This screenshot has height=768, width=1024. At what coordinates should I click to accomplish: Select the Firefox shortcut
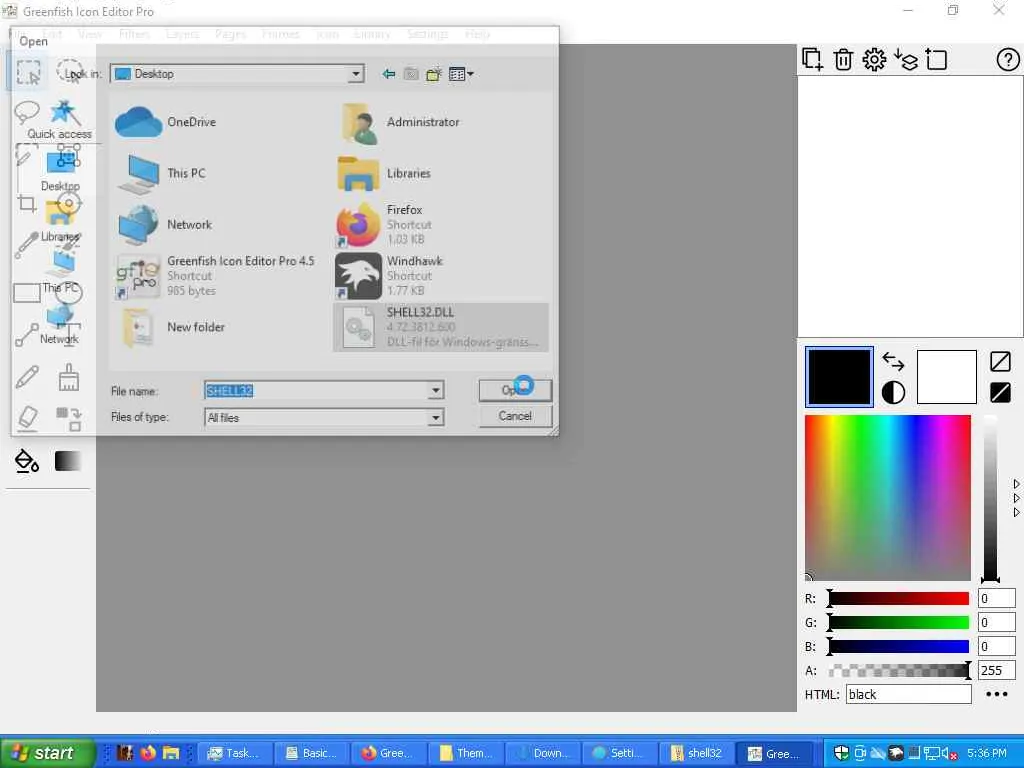tap(384, 225)
